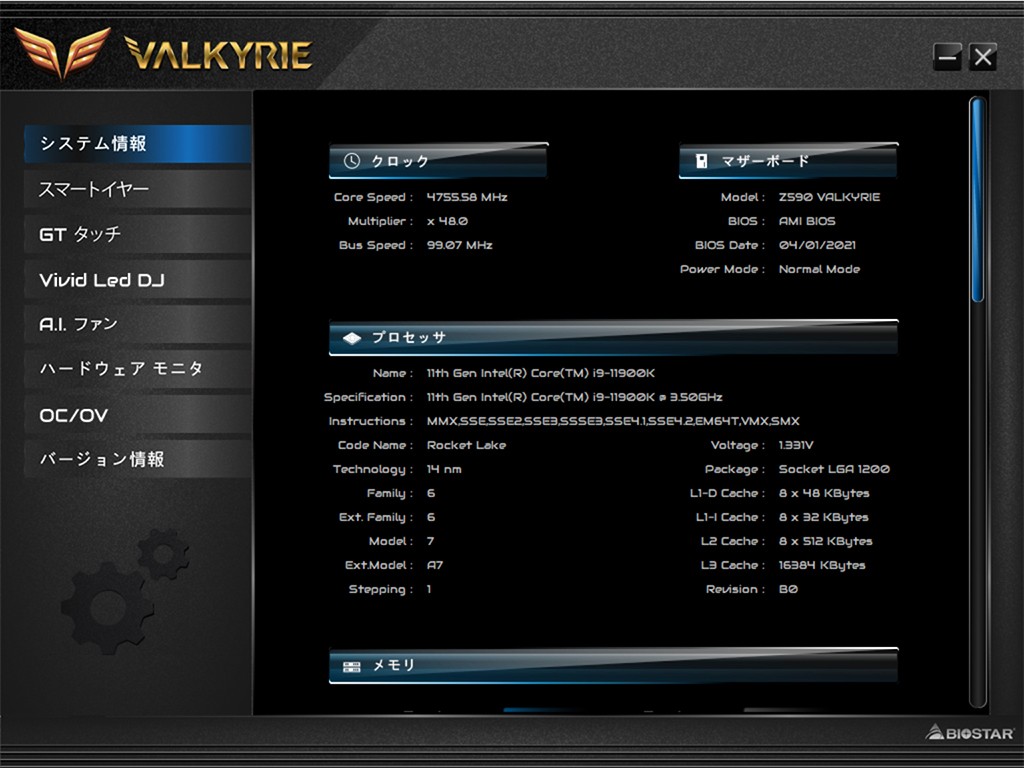This screenshot has height=768, width=1024.
Task: Click the L2 Cache value 8 x 512 KBytes
Action: pos(825,541)
